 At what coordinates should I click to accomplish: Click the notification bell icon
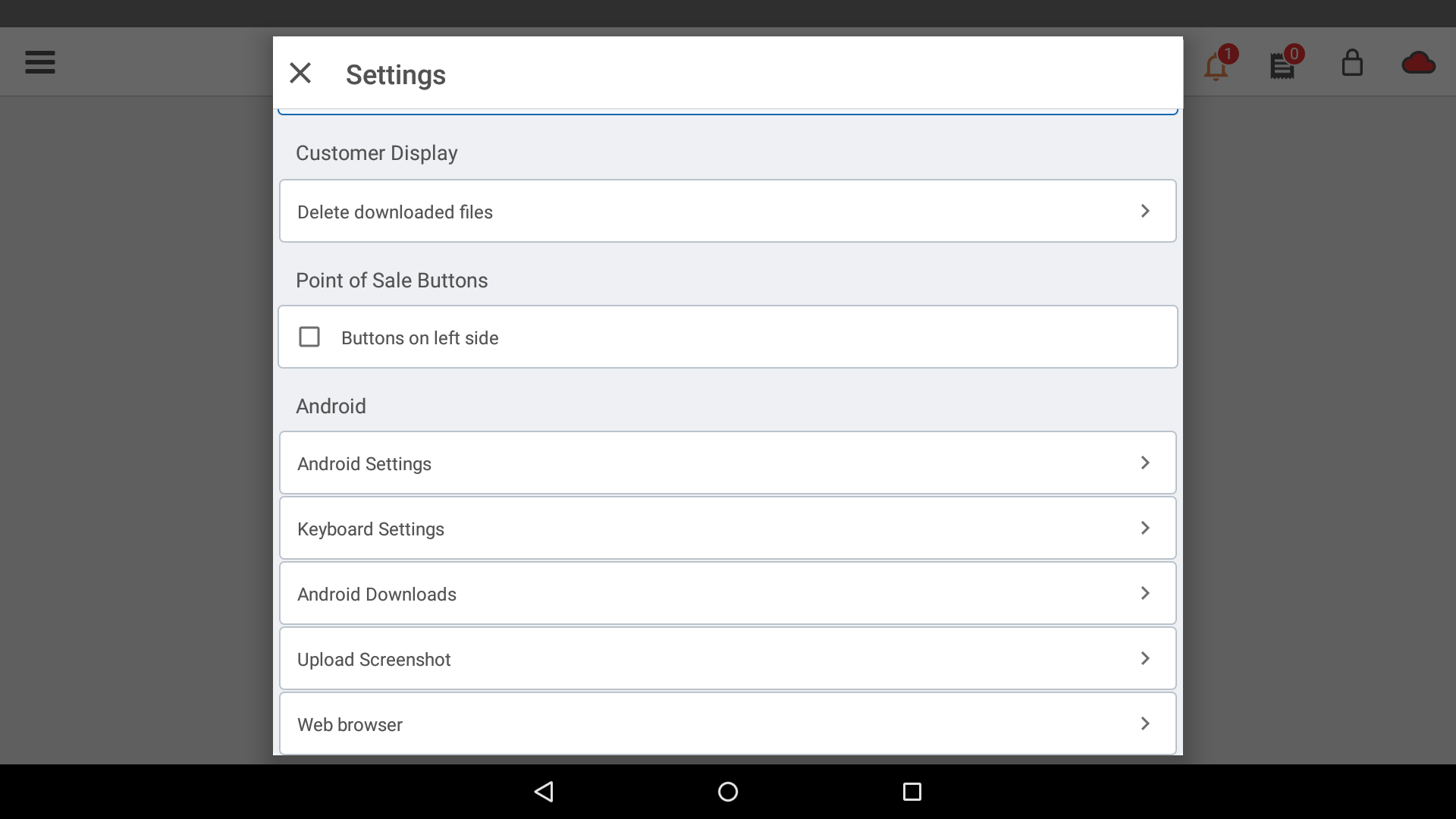pyautogui.click(x=1215, y=62)
